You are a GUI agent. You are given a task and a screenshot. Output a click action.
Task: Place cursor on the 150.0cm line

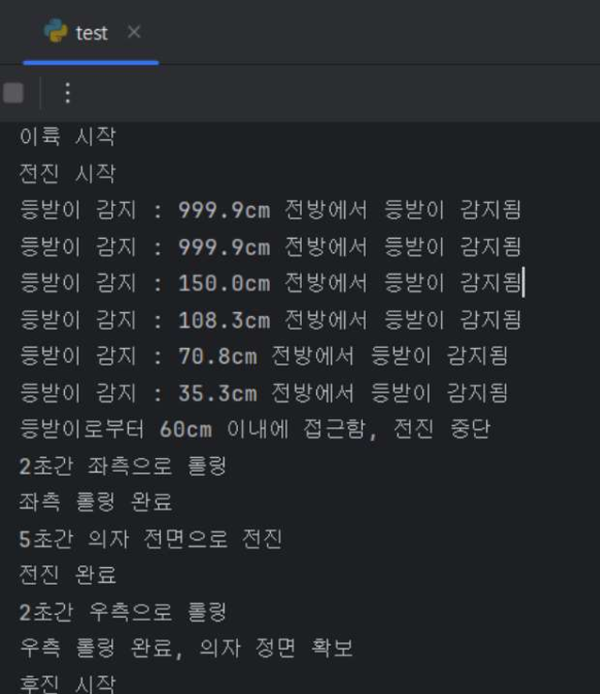tap(270, 283)
